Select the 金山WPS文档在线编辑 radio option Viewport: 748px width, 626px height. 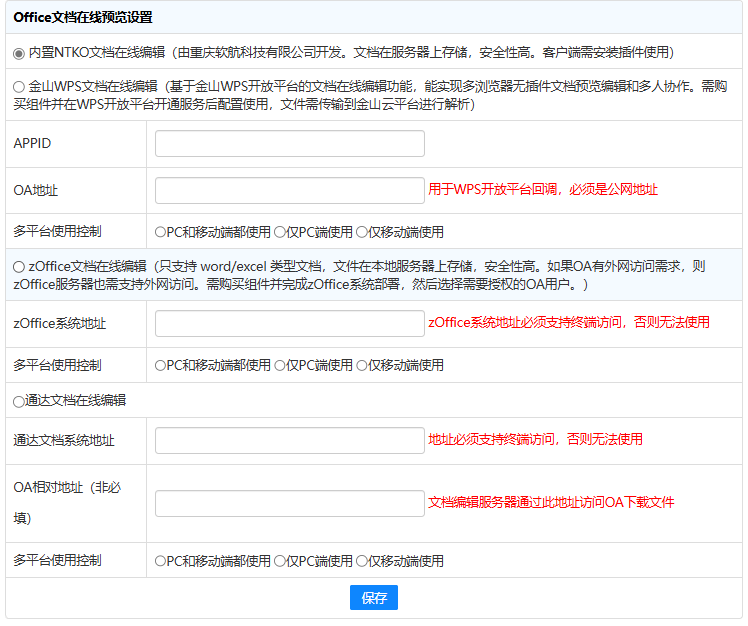19,87
